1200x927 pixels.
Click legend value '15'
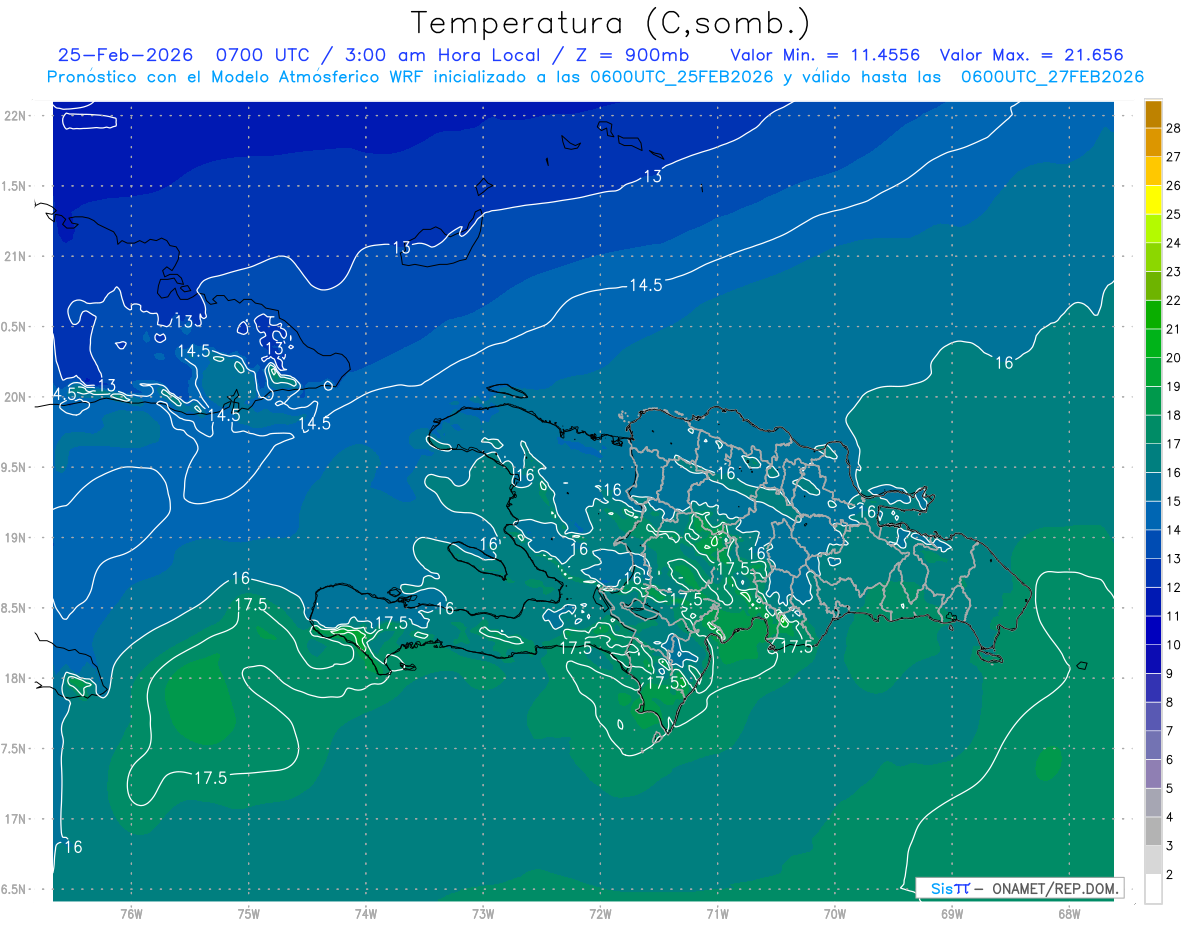click(1174, 501)
